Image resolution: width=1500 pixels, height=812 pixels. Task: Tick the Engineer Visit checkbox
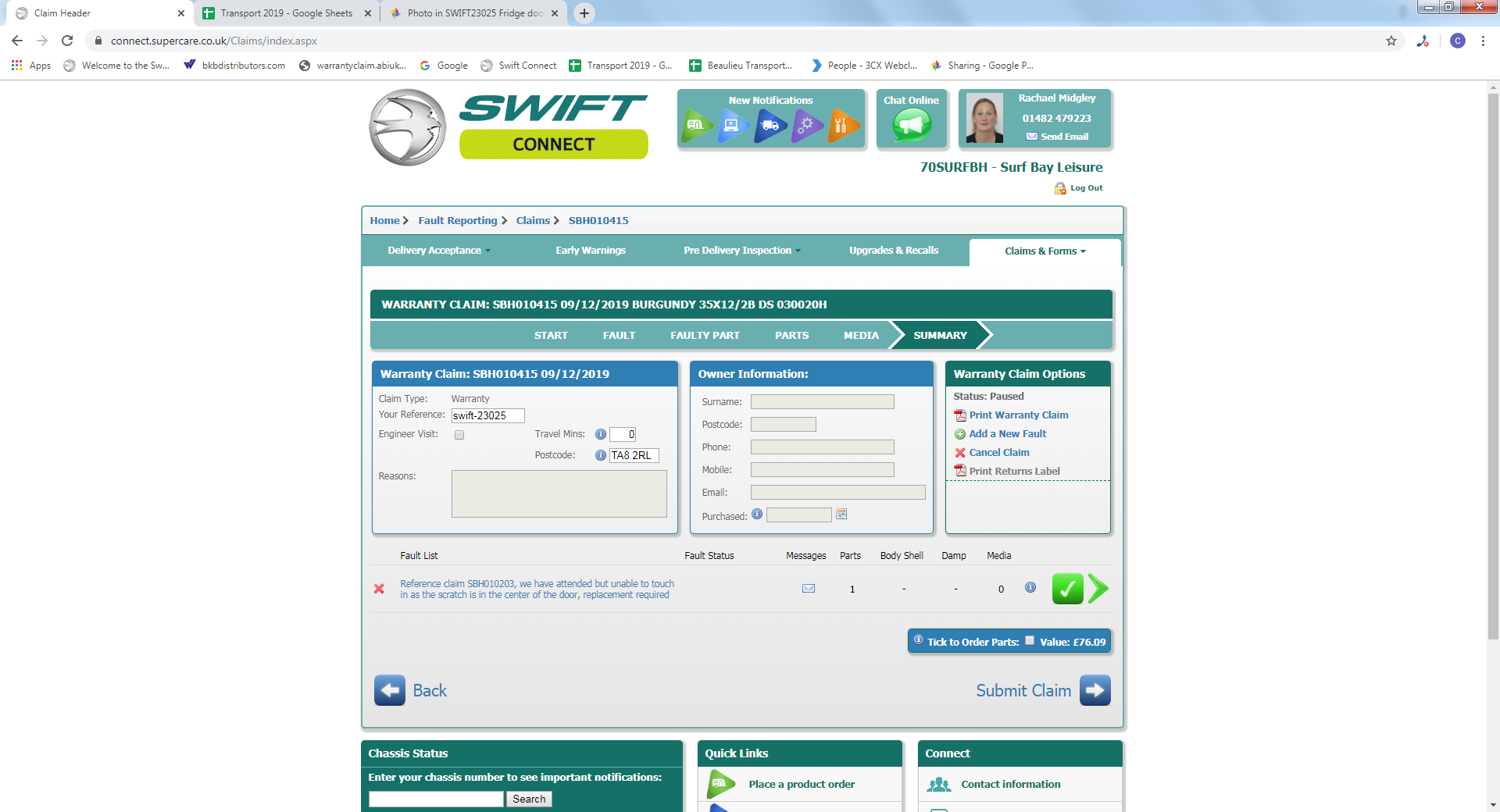point(459,435)
